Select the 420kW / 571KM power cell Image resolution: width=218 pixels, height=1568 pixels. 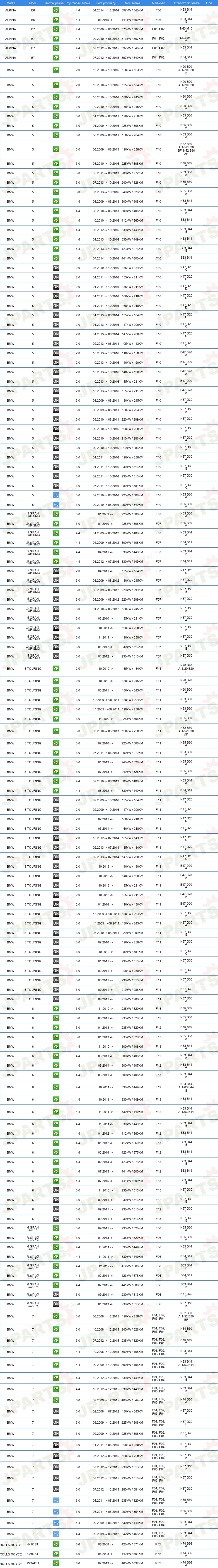[x=132, y=1544]
